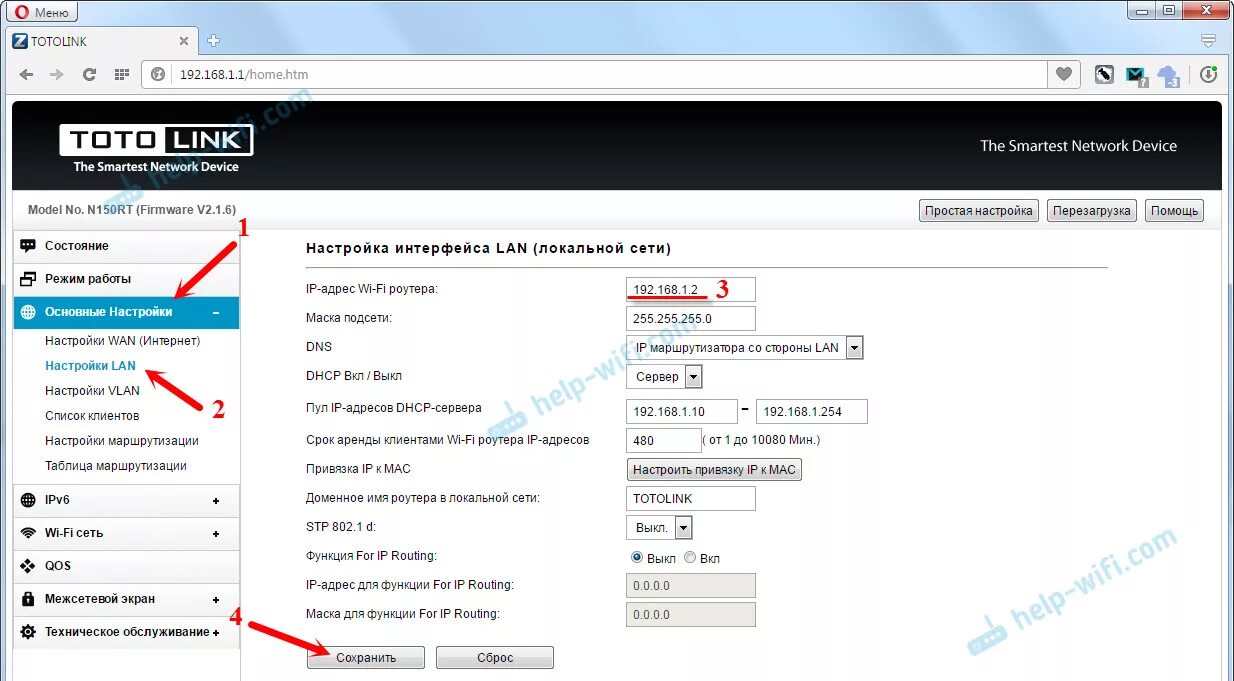Click the IP Routing mask field 0.0.0.0
The image size is (1234, 681).
pyautogui.click(x=691, y=615)
